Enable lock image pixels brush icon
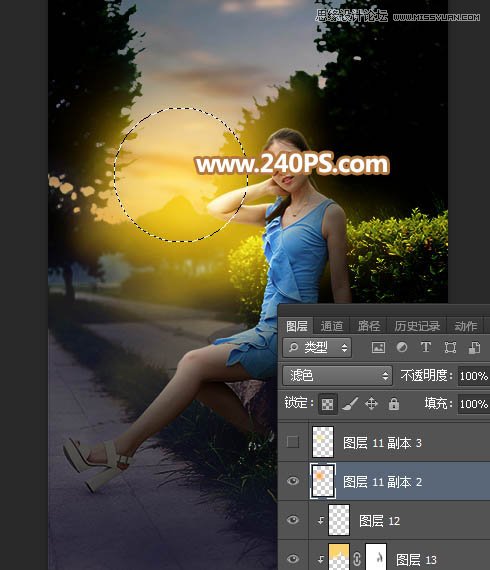This screenshot has width=490, height=570. click(x=350, y=404)
